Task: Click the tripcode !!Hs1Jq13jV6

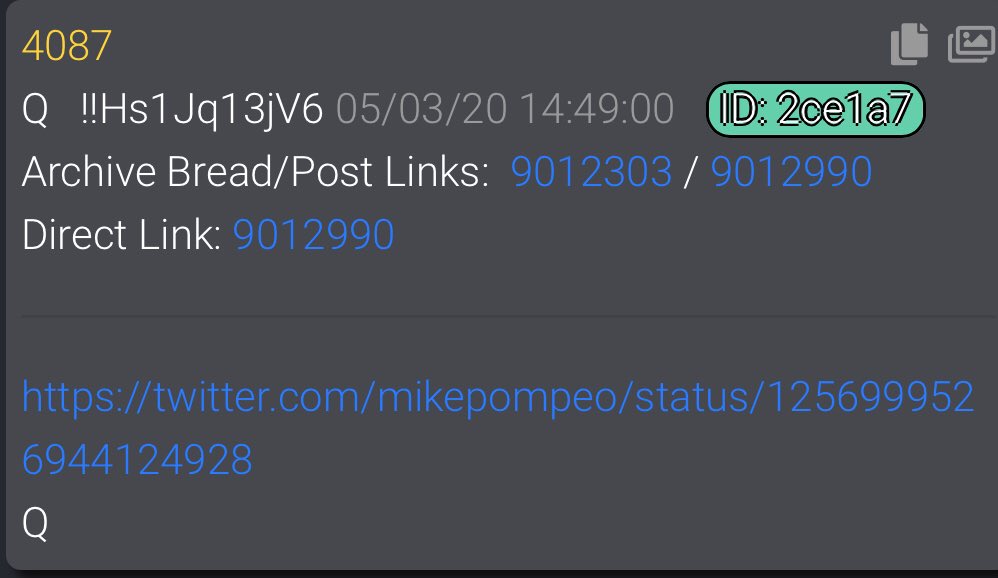Action: coord(202,109)
